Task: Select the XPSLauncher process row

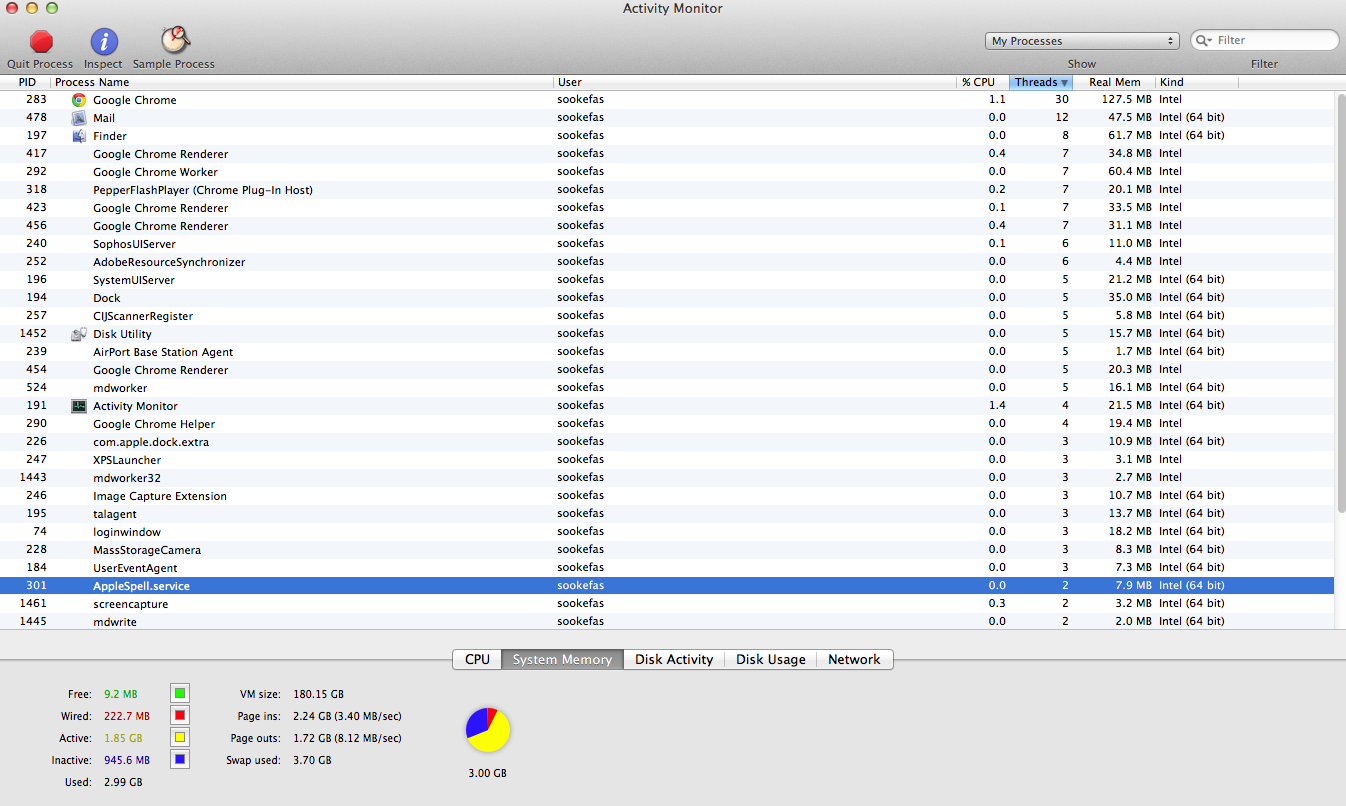Action: pyautogui.click(x=667, y=460)
